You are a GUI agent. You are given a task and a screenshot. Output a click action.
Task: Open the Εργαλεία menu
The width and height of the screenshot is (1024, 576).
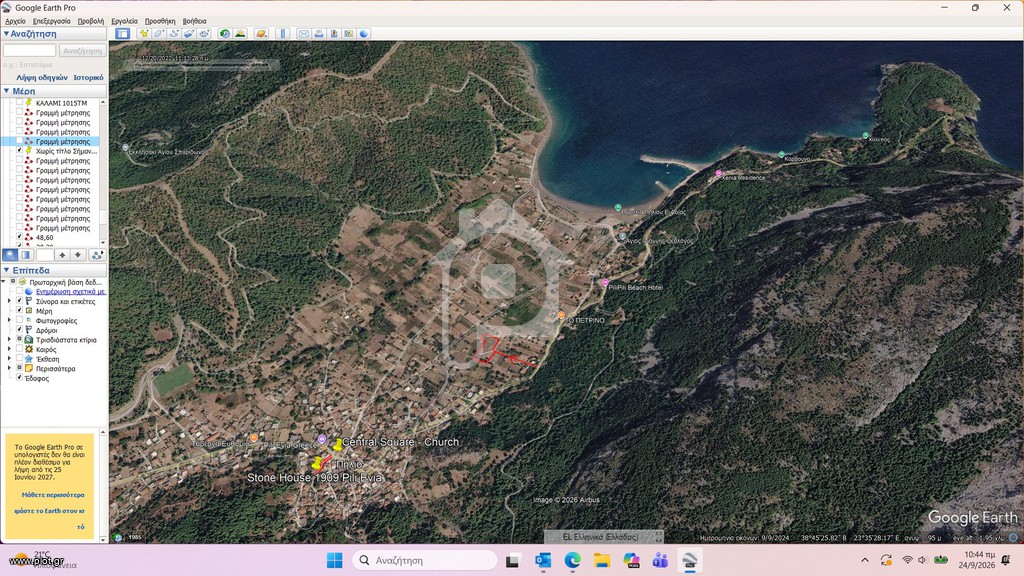(x=124, y=21)
